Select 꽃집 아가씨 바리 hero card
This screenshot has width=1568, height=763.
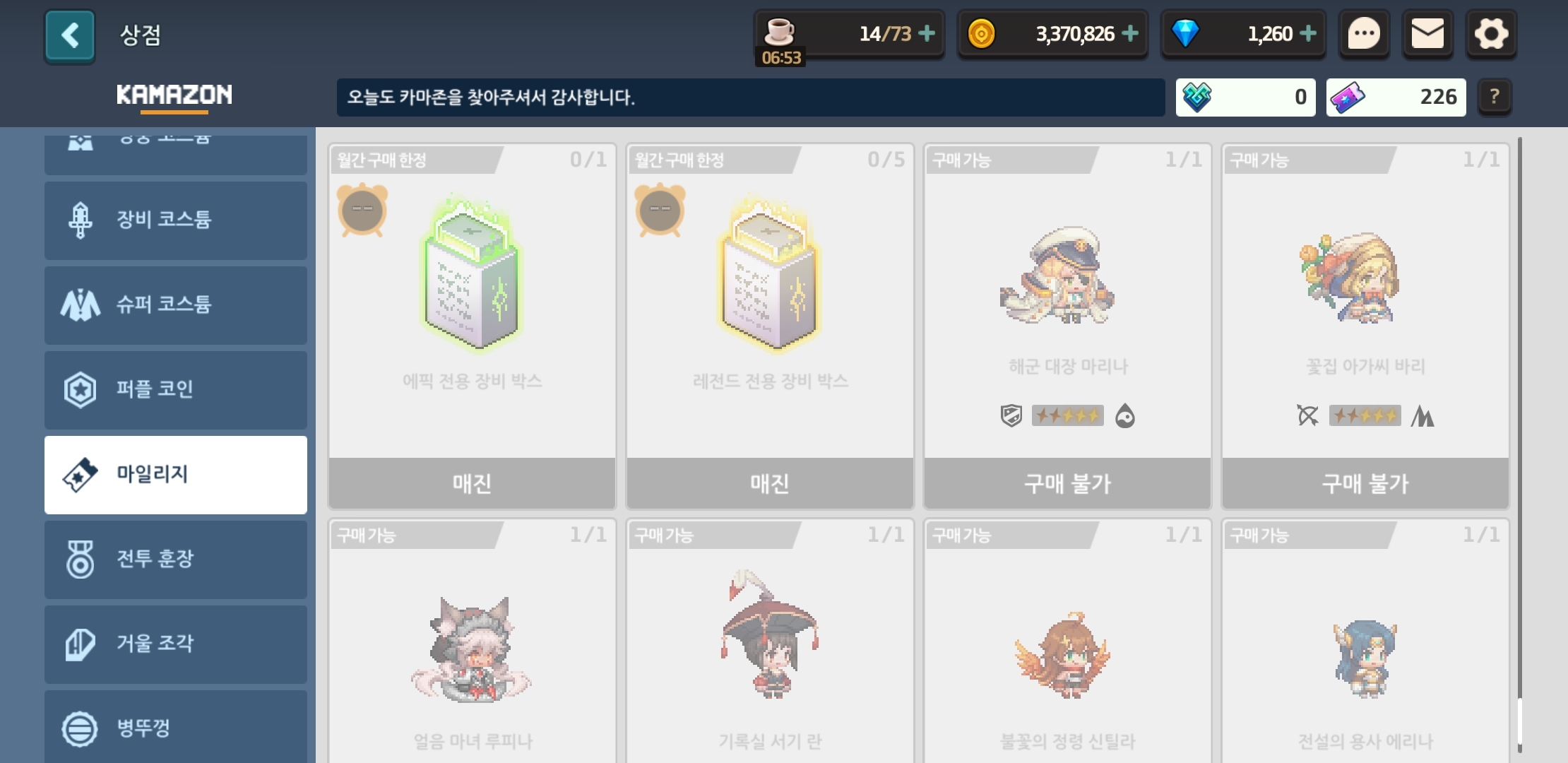pos(1365,326)
